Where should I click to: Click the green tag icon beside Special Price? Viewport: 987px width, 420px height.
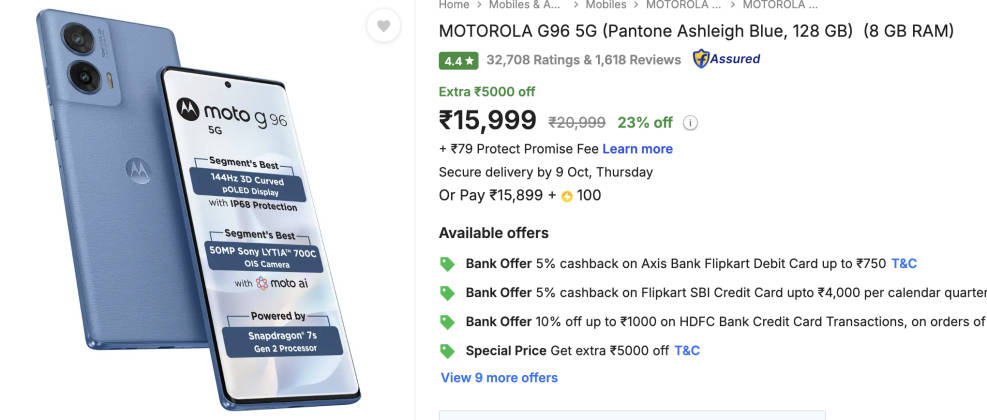(x=448, y=351)
